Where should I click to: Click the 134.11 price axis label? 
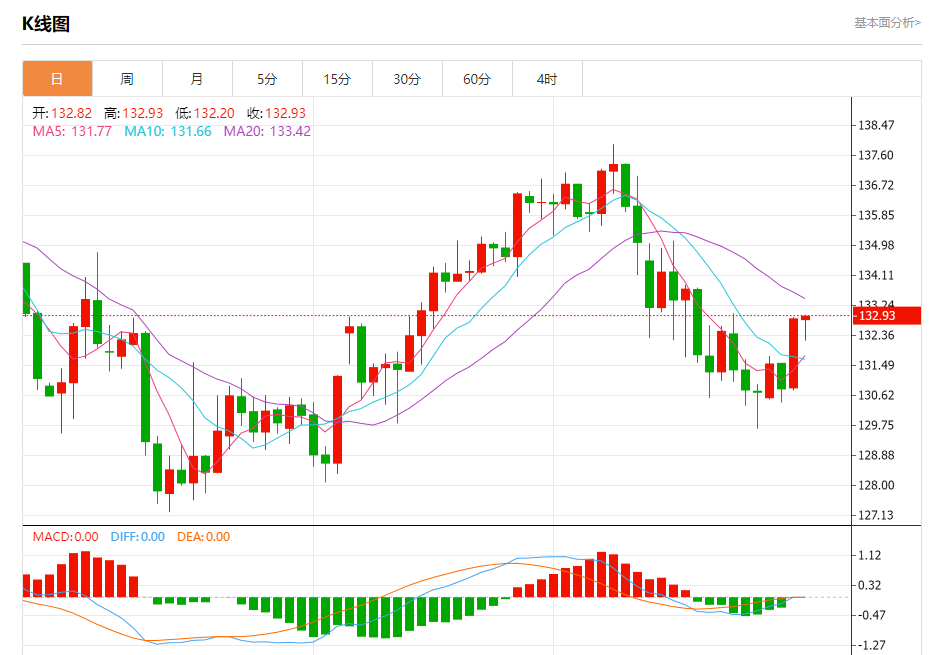click(876, 275)
